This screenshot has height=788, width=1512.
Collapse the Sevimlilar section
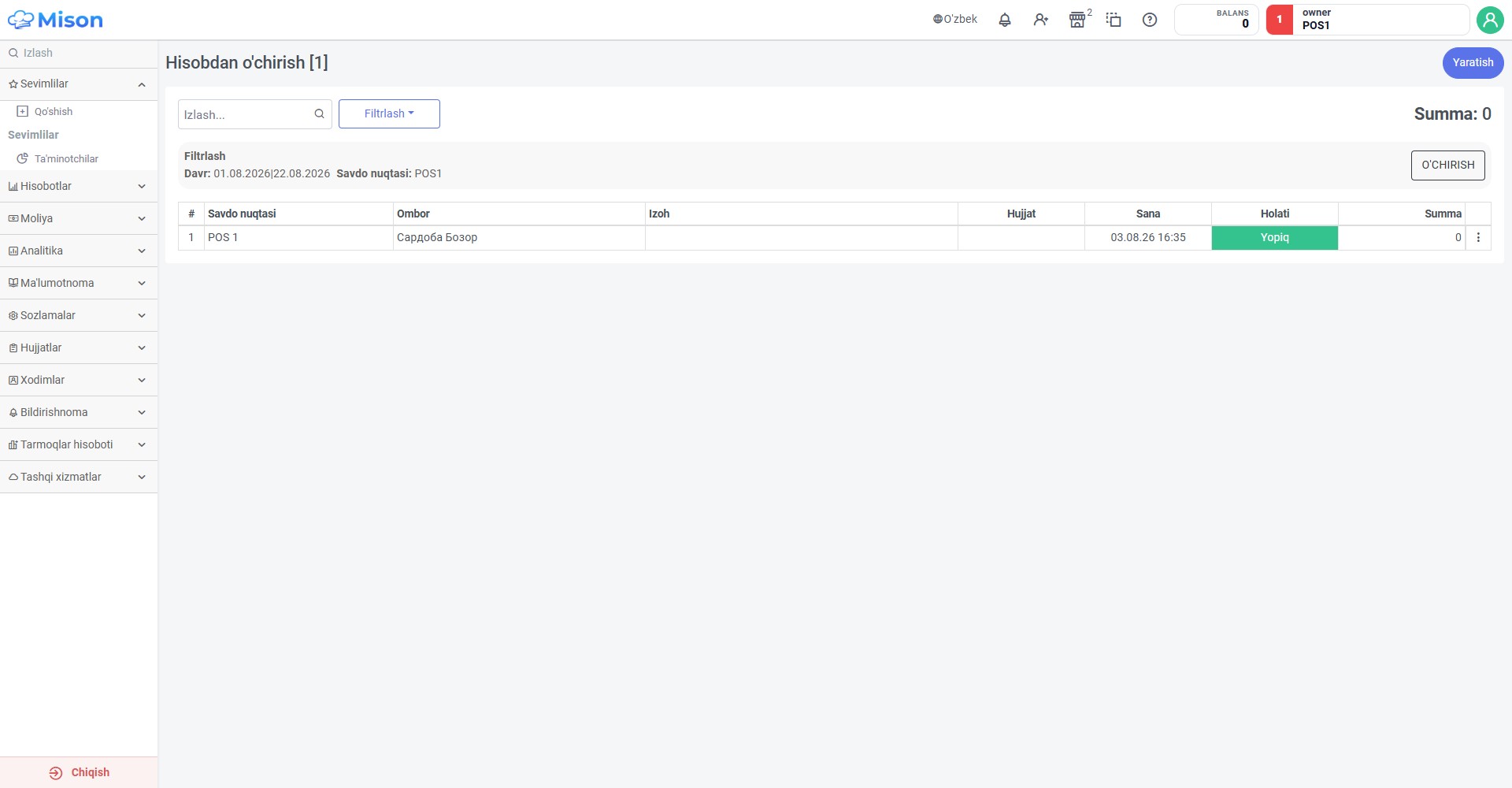tap(79, 84)
